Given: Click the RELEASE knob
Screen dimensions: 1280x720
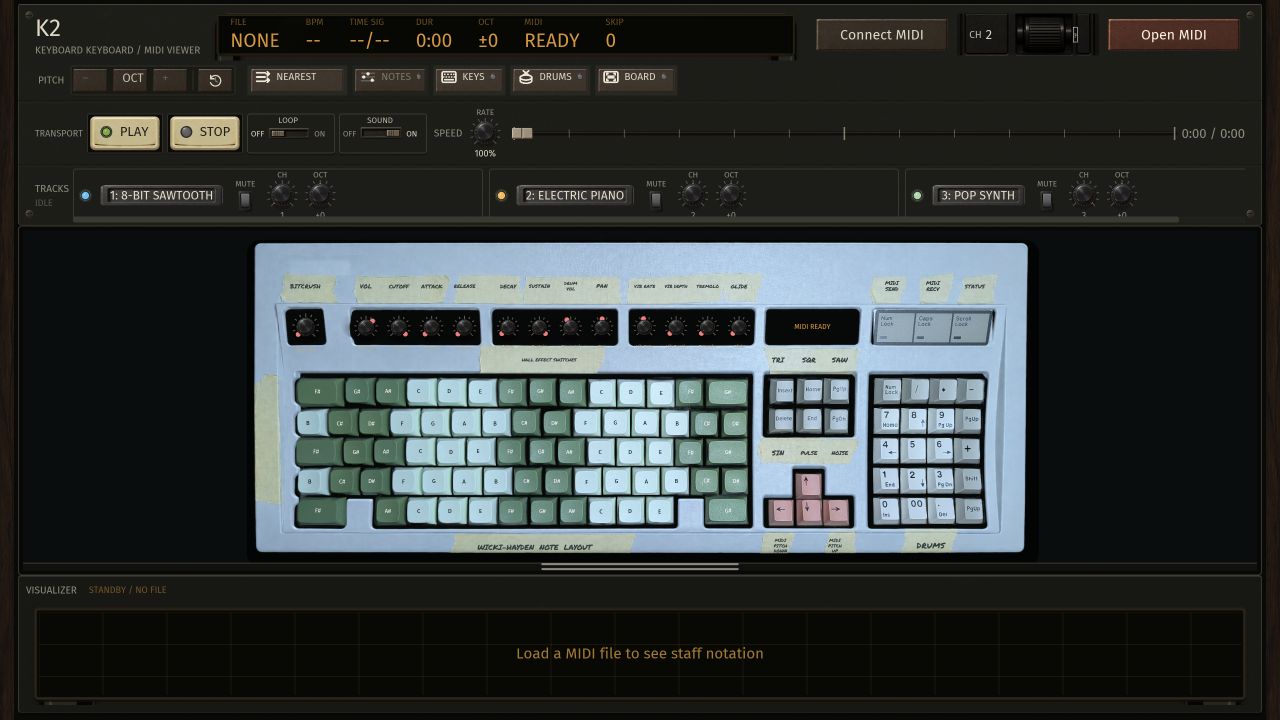Looking at the screenshot, I should 465,326.
